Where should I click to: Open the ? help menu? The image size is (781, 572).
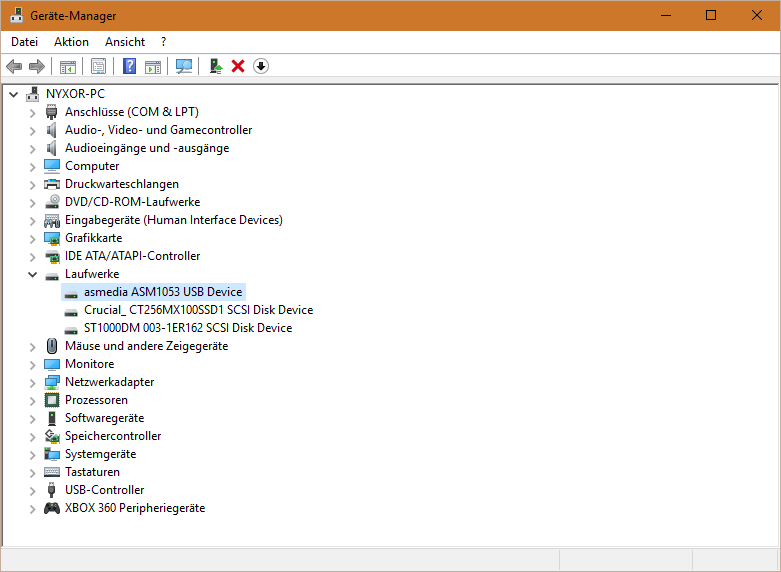coord(163,42)
